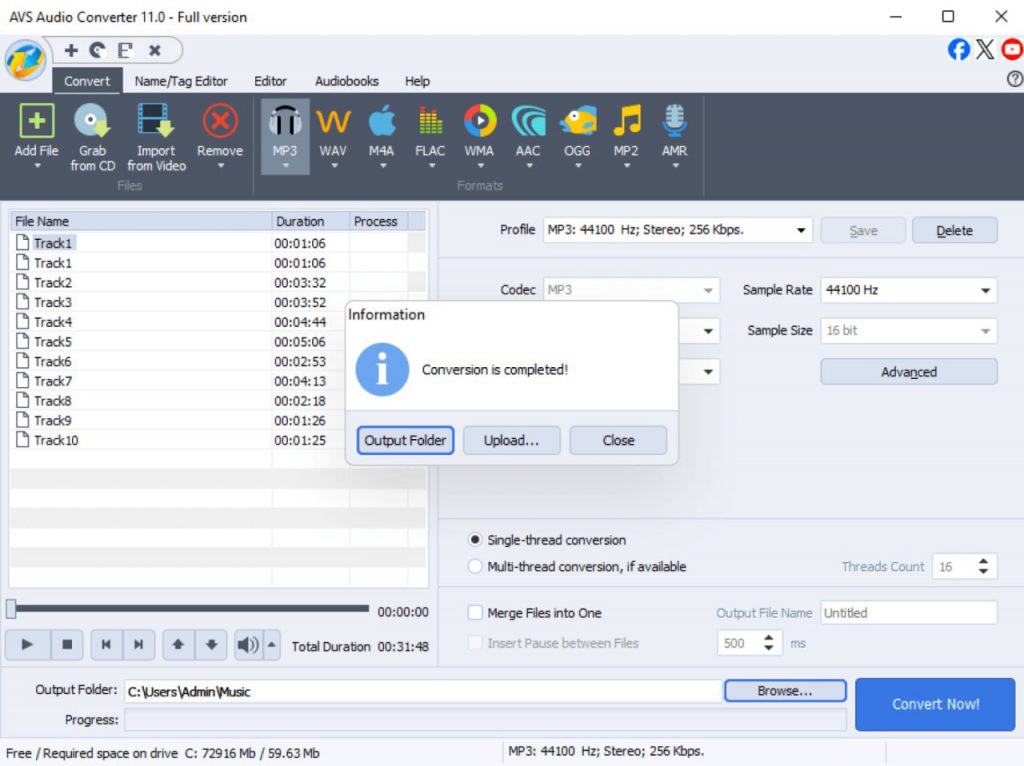Select the AMR microphone format icon
This screenshot has height=766, width=1024.
coord(675,122)
